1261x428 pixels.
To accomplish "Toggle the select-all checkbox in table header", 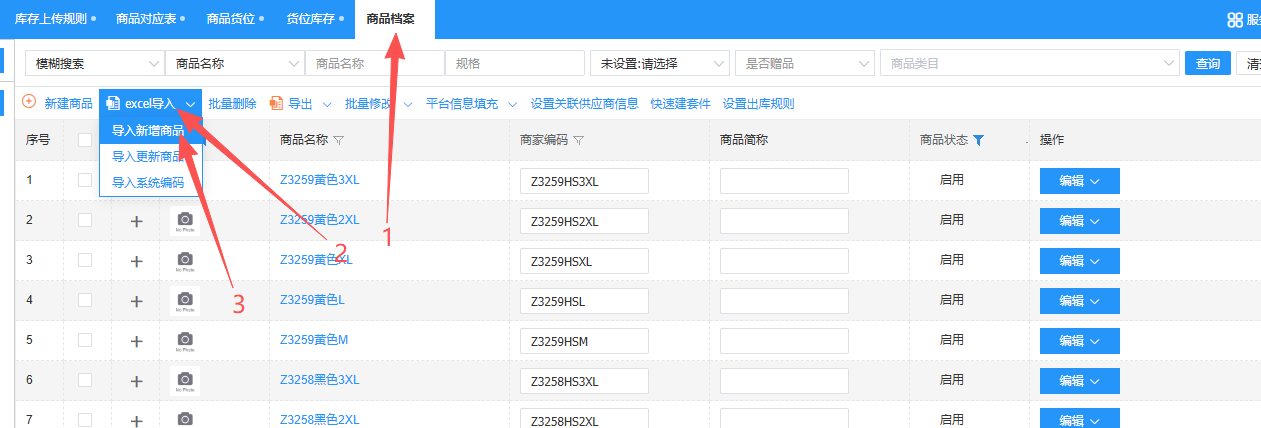I will click(85, 140).
